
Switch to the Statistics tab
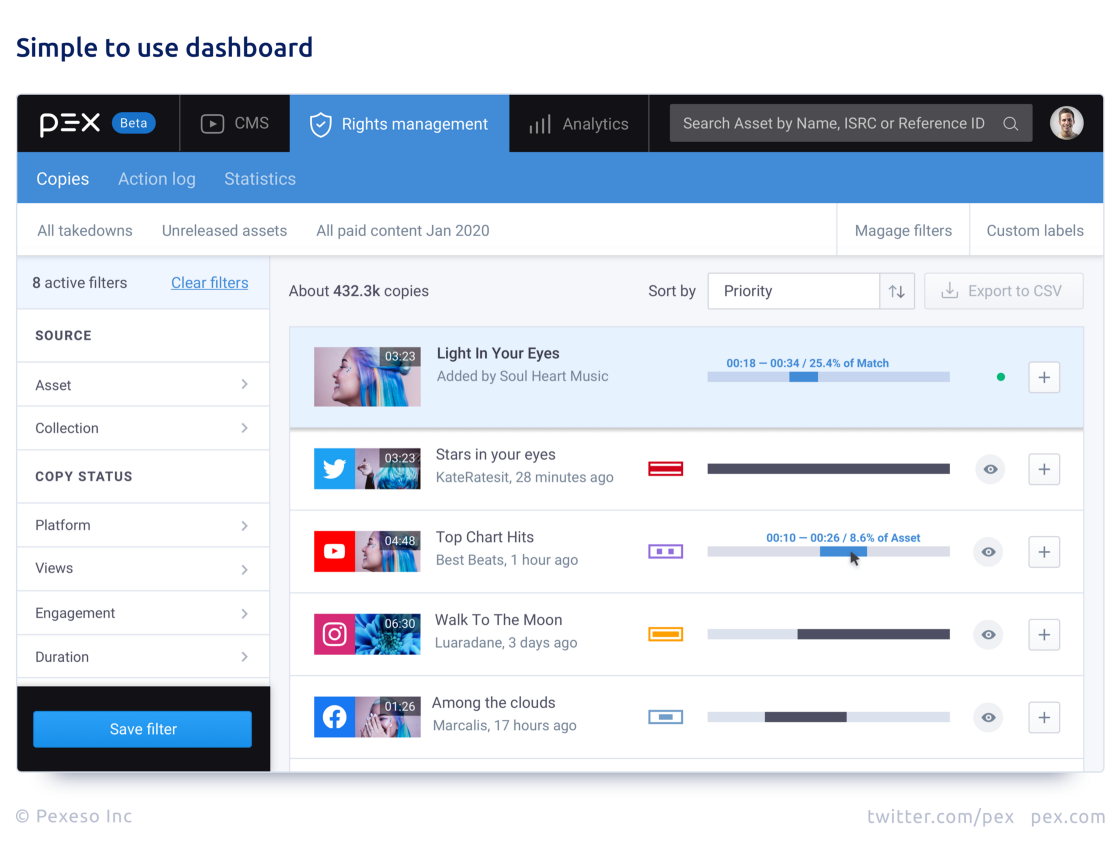point(260,178)
